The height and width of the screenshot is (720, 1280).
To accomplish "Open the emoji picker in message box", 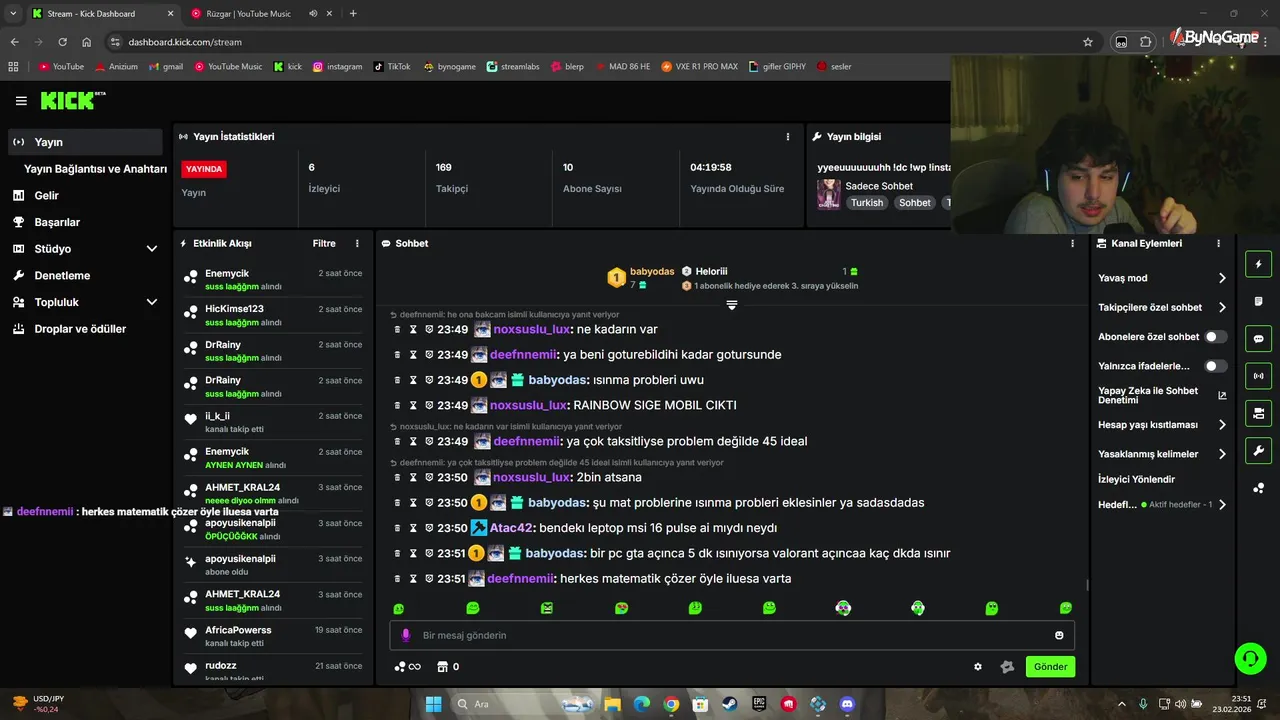I will [1059, 635].
